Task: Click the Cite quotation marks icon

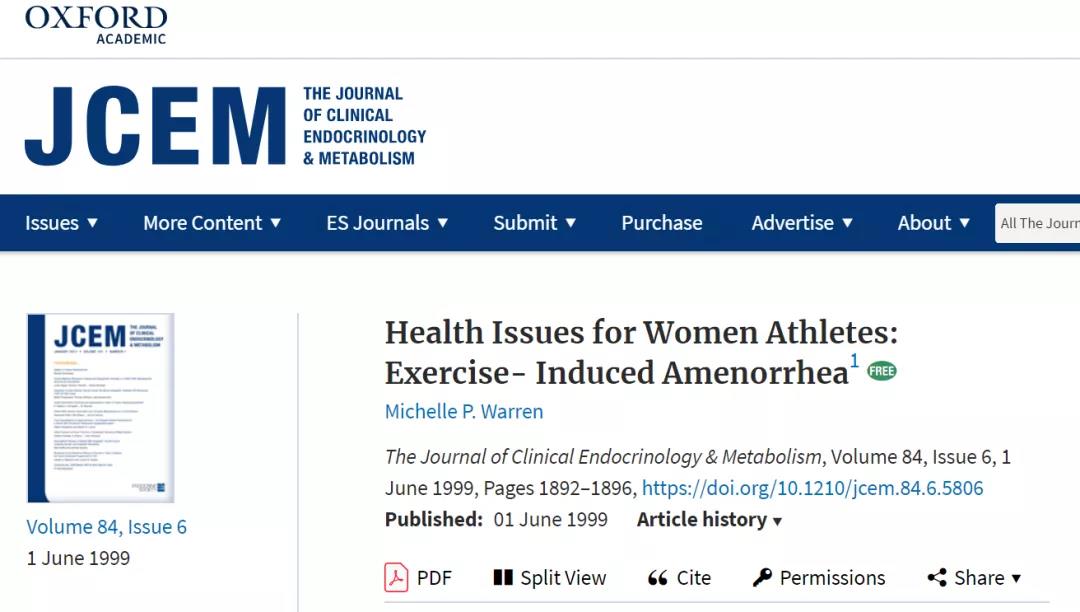Action: point(658,578)
